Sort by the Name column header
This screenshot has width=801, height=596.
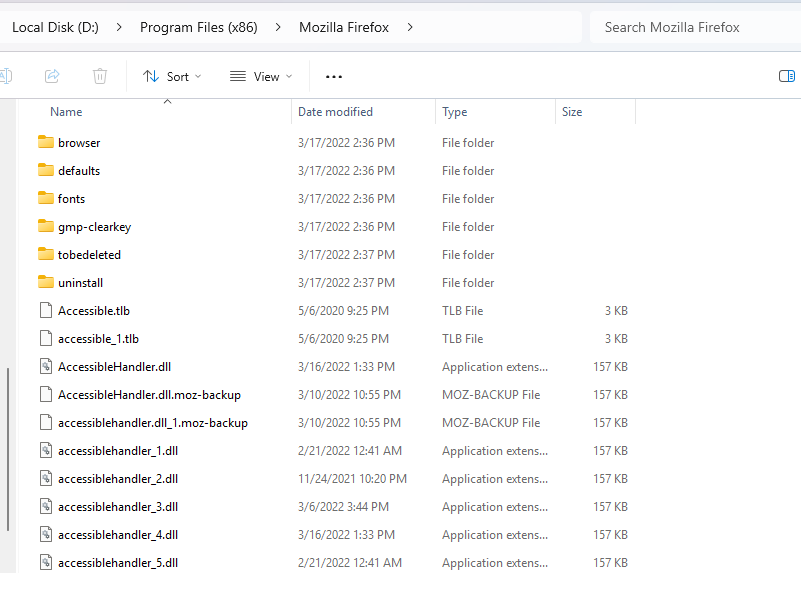point(66,112)
